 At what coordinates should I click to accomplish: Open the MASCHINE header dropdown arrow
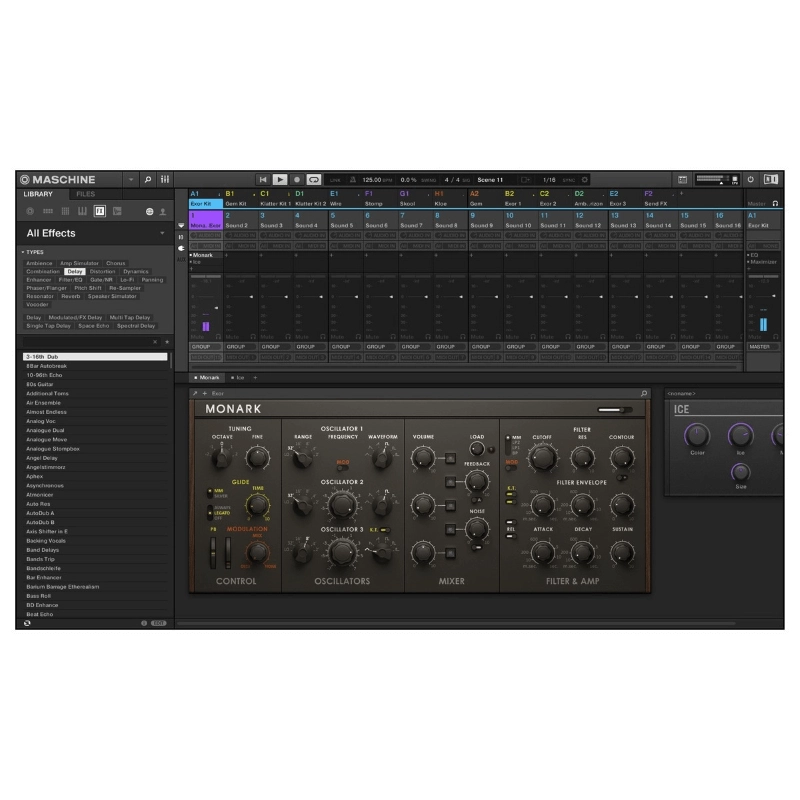[131, 179]
